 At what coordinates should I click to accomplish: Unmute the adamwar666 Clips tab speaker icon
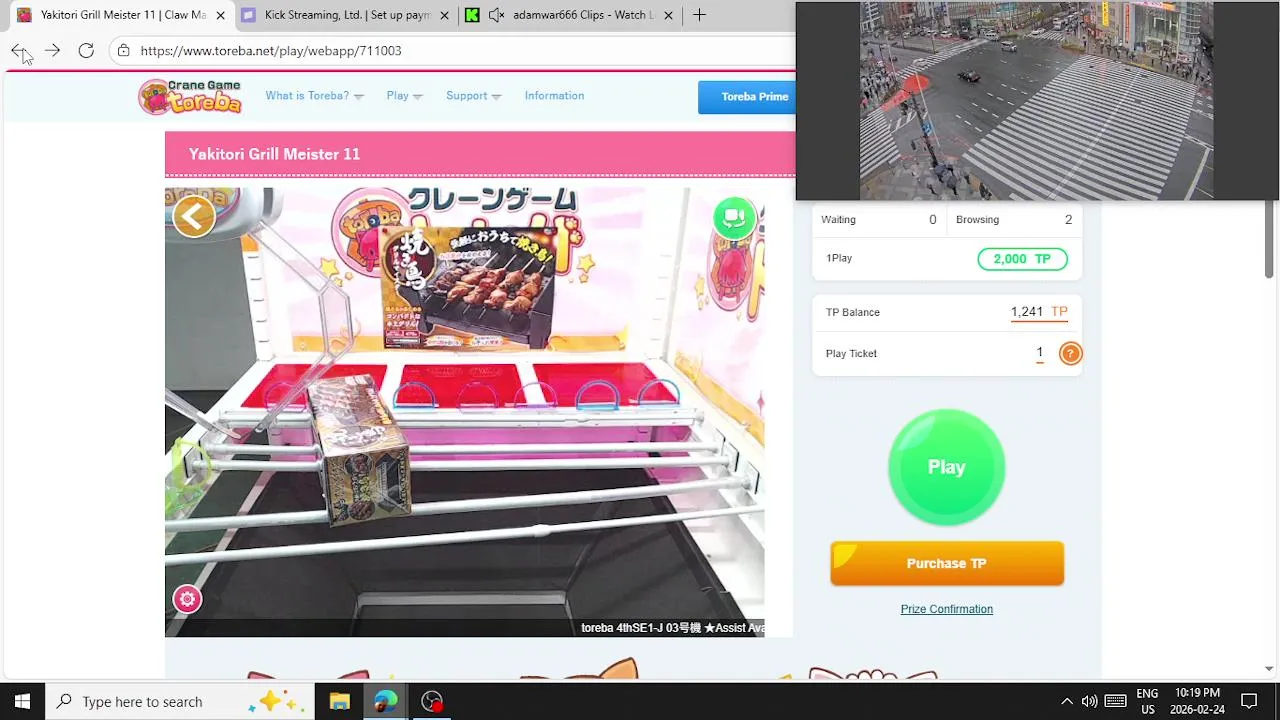(496, 15)
